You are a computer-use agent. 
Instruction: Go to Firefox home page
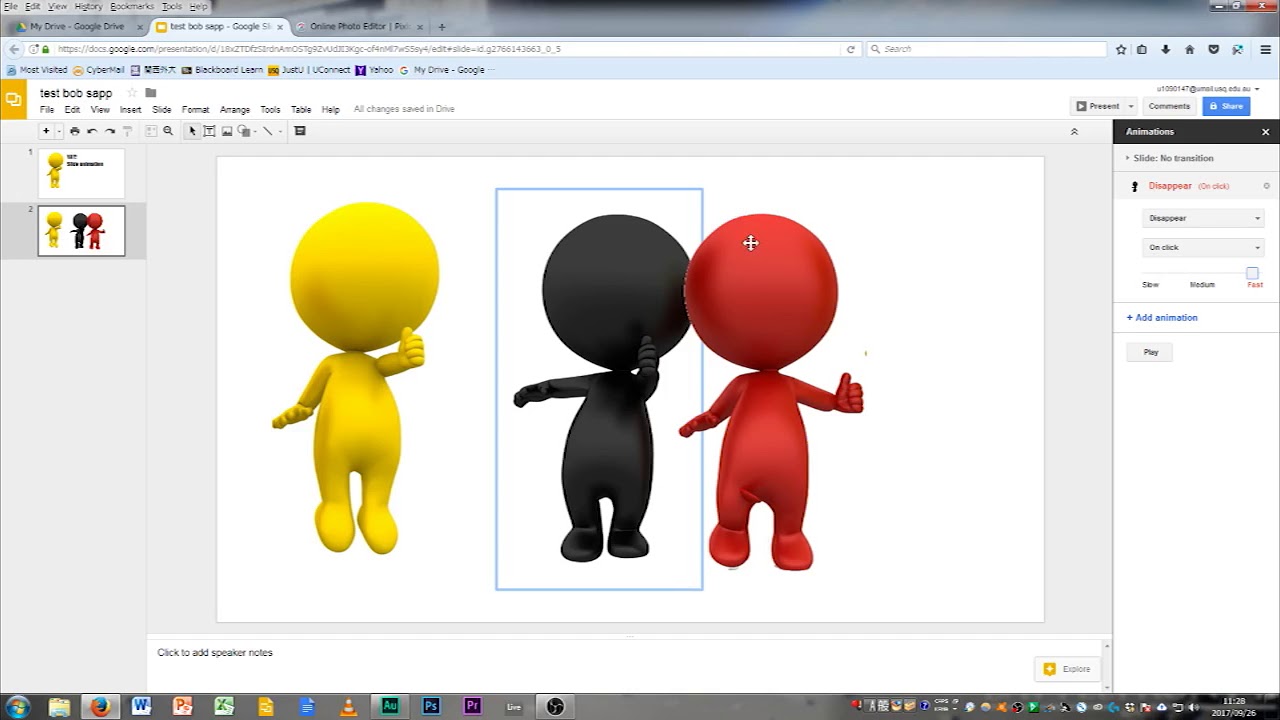click(x=1189, y=49)
